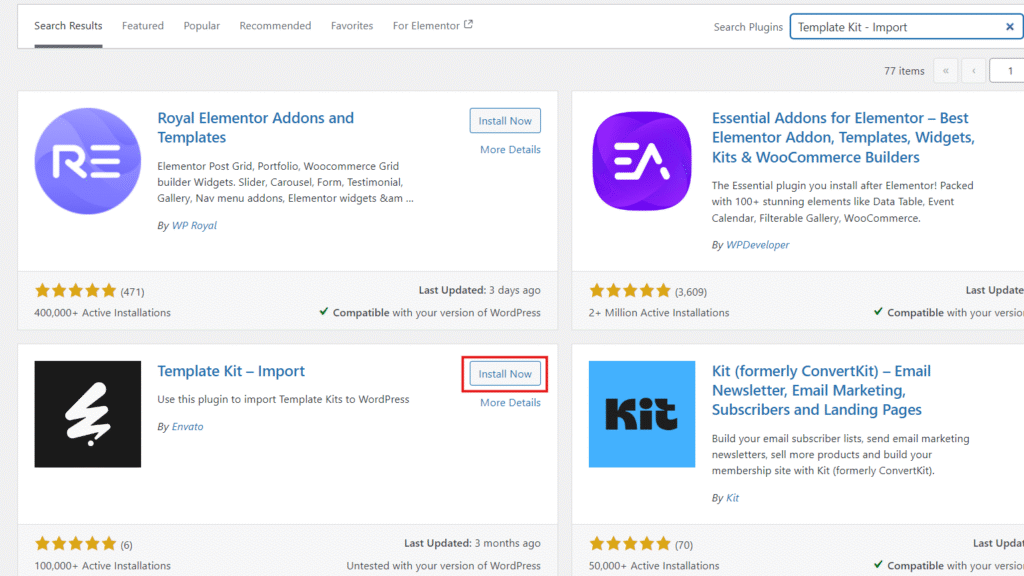Click the current page number field

1008,71
